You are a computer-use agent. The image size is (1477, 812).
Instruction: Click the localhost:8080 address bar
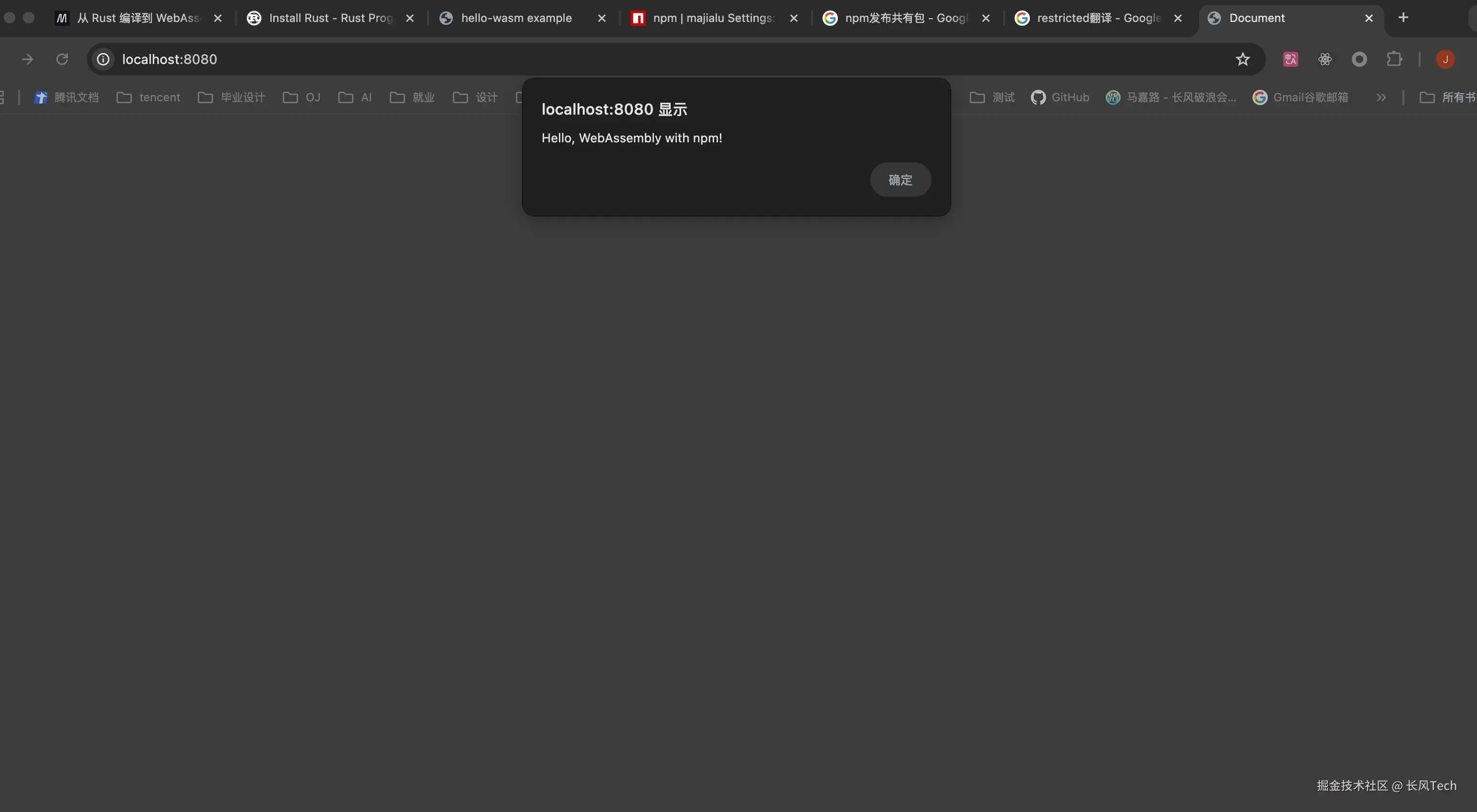pos(631,59)
